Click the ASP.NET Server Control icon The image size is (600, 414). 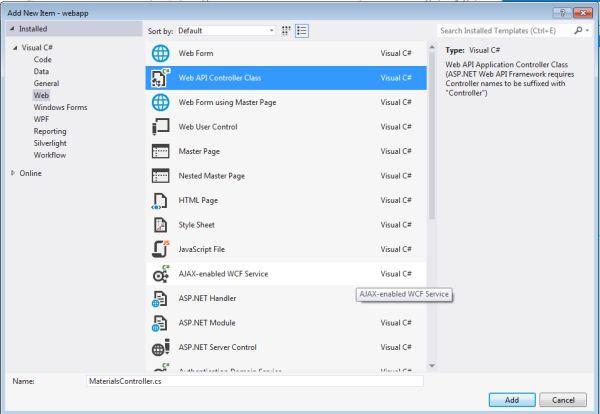point(160,347)
